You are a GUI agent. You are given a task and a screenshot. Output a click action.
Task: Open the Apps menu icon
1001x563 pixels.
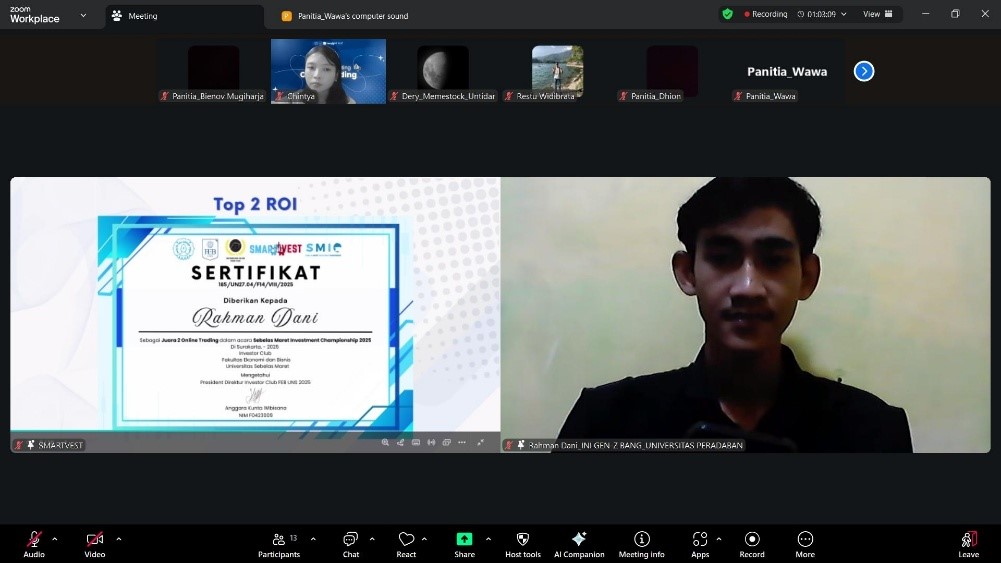coord(700,541)
